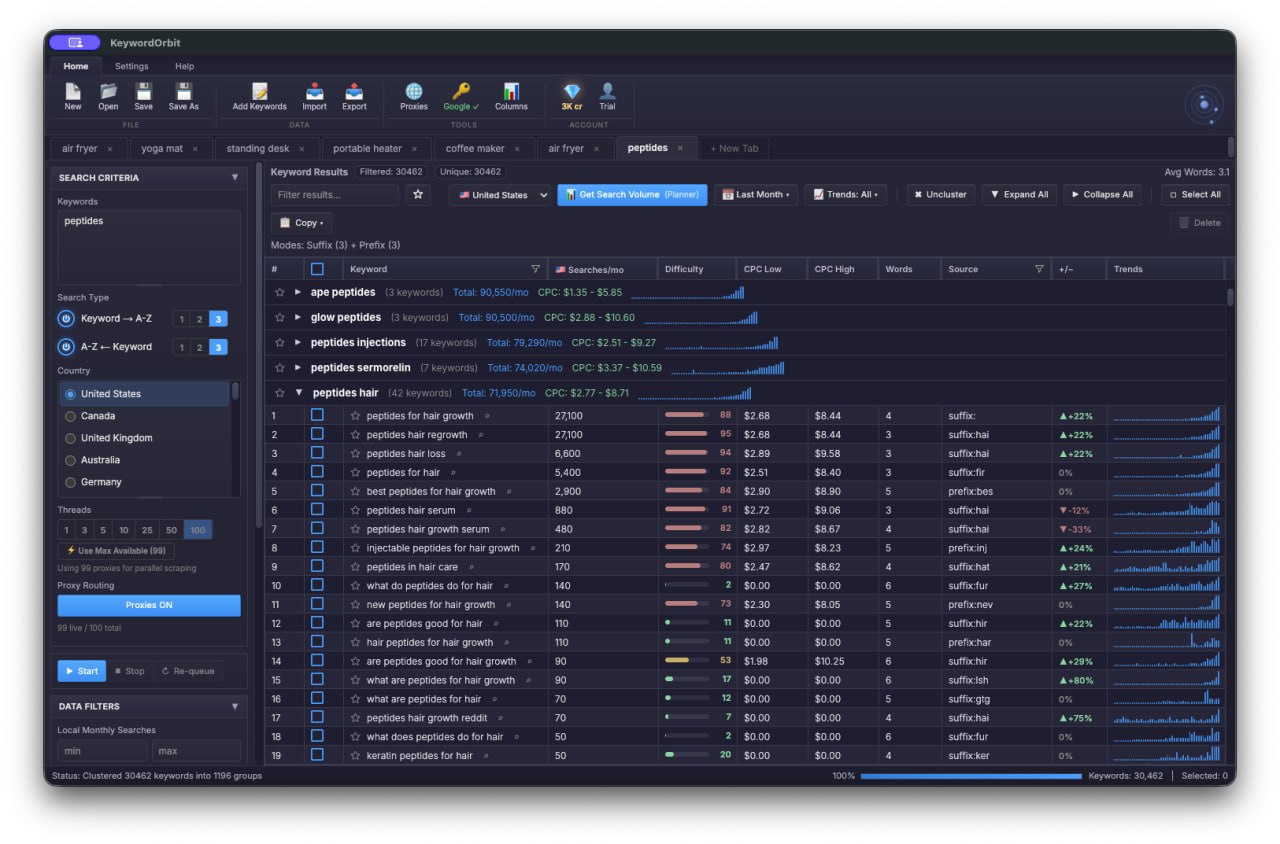
Task: Open the Trends: All dropdown
Action: coord(846,195)
